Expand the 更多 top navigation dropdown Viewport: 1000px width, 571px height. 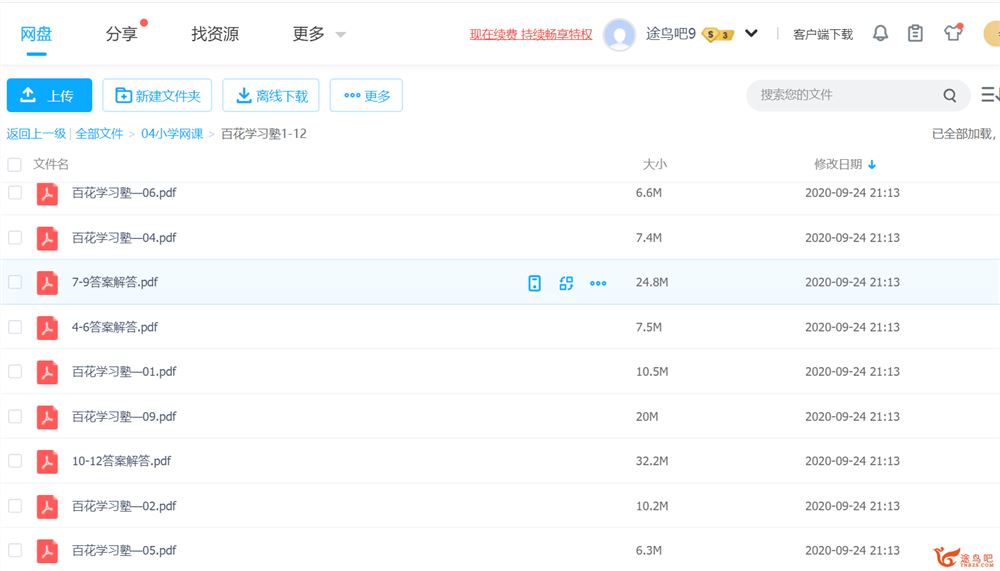click(319, 34)
